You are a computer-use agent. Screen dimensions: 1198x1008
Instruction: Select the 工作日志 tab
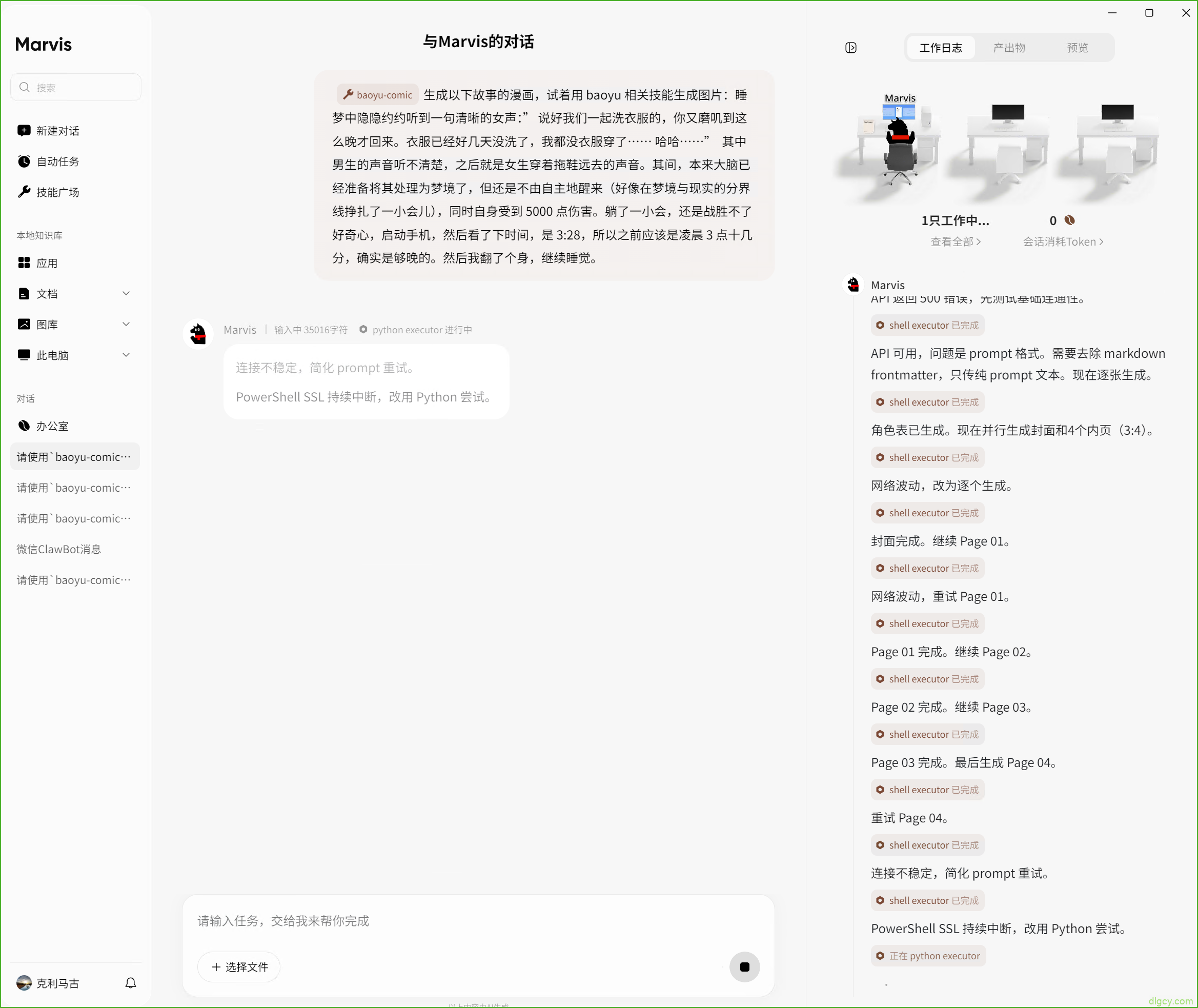(x=941, y=48)
